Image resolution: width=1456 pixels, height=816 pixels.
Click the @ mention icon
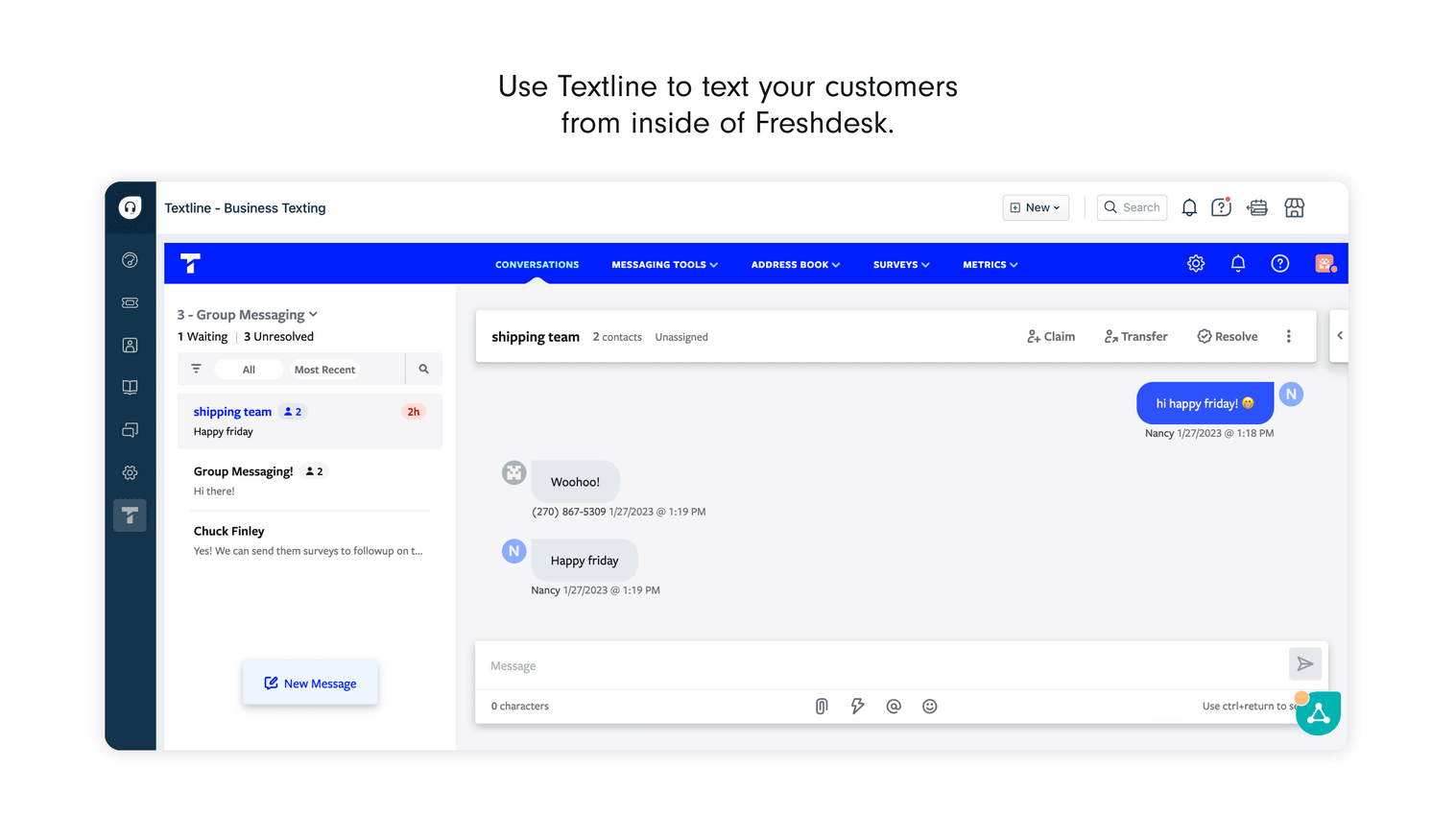[894, 707]
